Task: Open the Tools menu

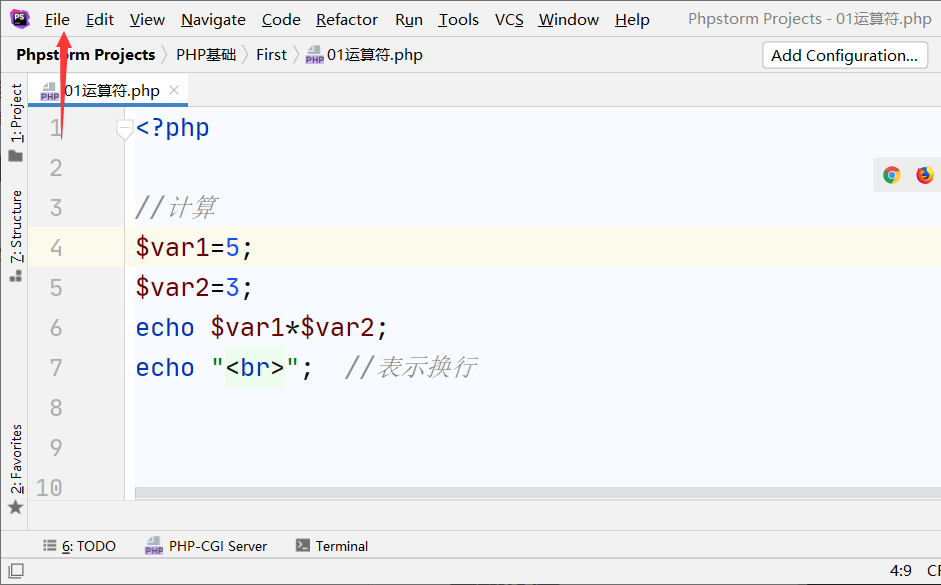Action: pos(458,20)
